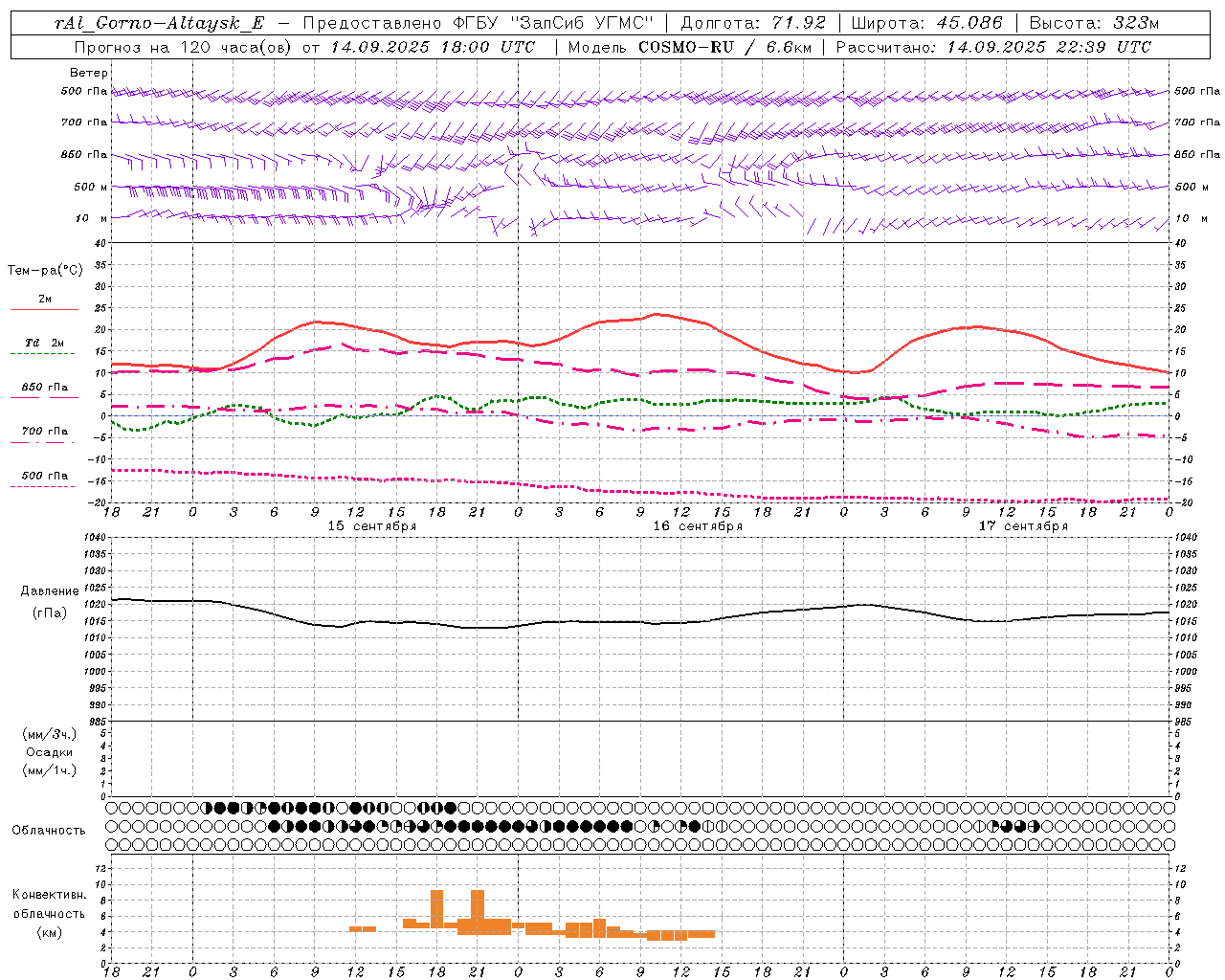This screenshot has width=1225, height=980.
Task: Click the Осадки precipitation label
Action: click(x=50, y=752)
